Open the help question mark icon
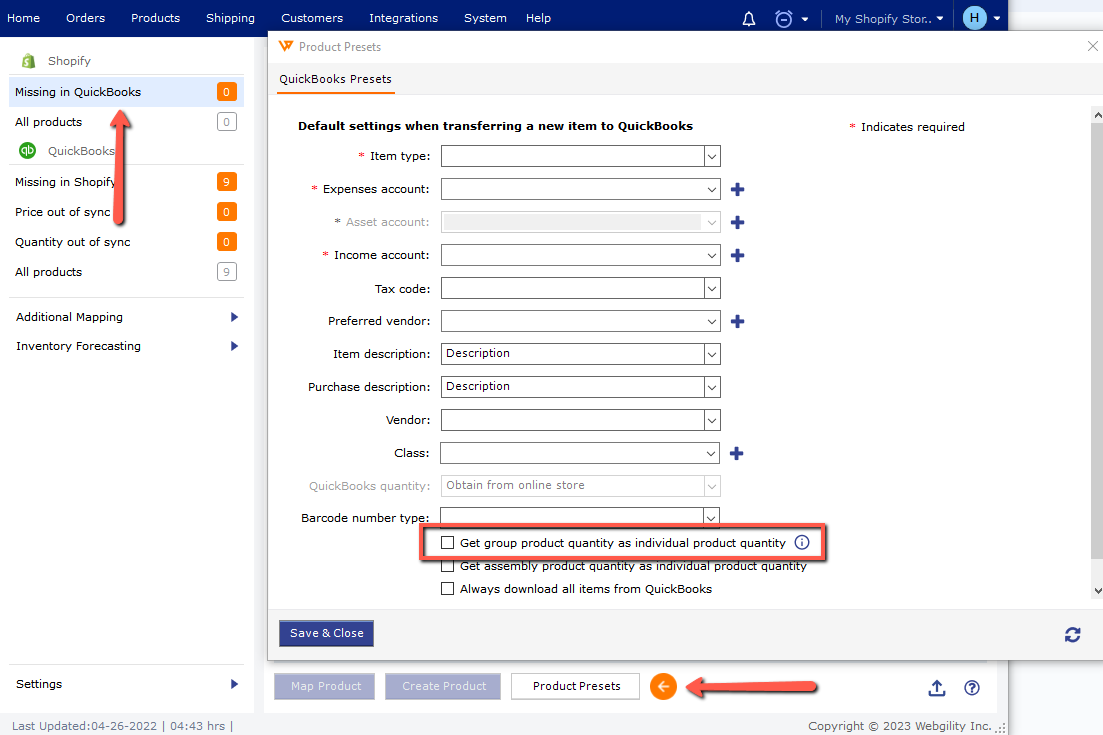This screenshot has width=1103, height=735. pyautogui.click(x=971, y=688)
